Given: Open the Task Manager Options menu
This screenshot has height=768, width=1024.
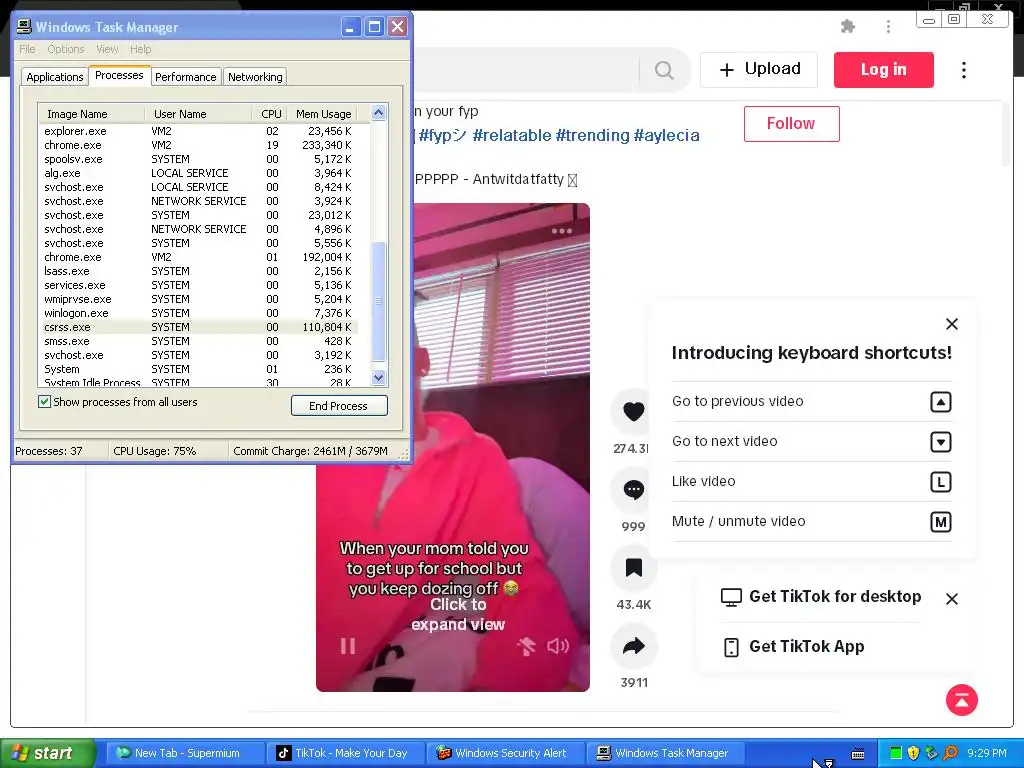Looking at the screenshot, I should click(66, 49).
